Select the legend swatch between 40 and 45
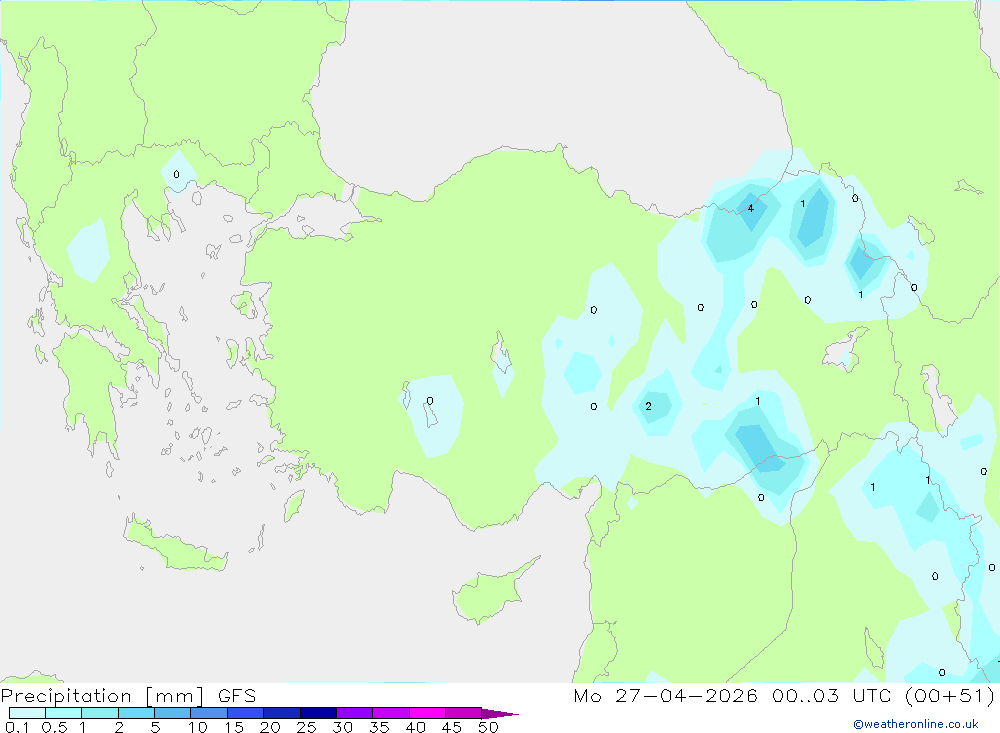This screenshot has height=733, width=1000. pos(427,713)
